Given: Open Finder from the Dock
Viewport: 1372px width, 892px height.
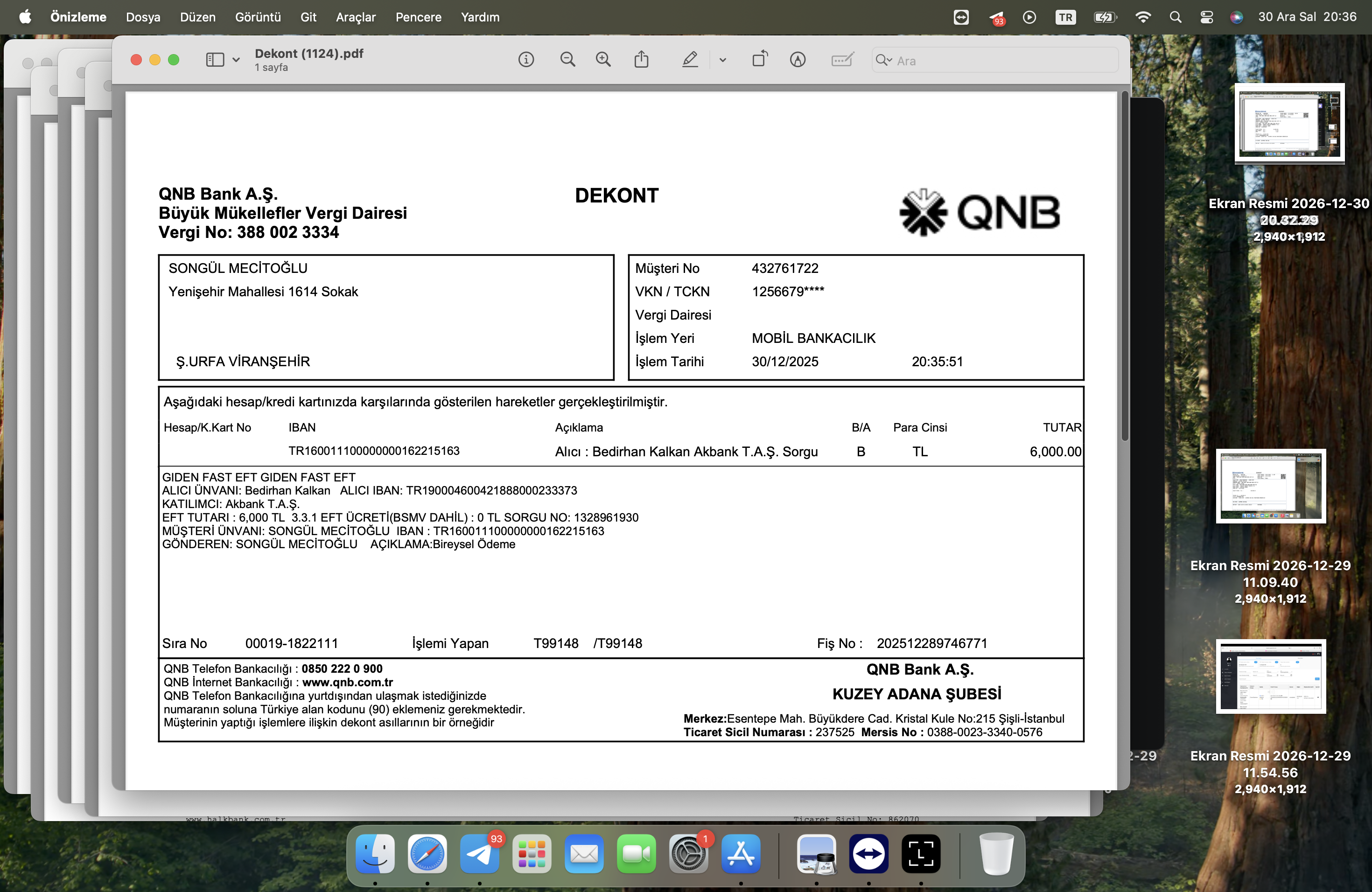Looking at the screenshot, I should tap(375, 853).
